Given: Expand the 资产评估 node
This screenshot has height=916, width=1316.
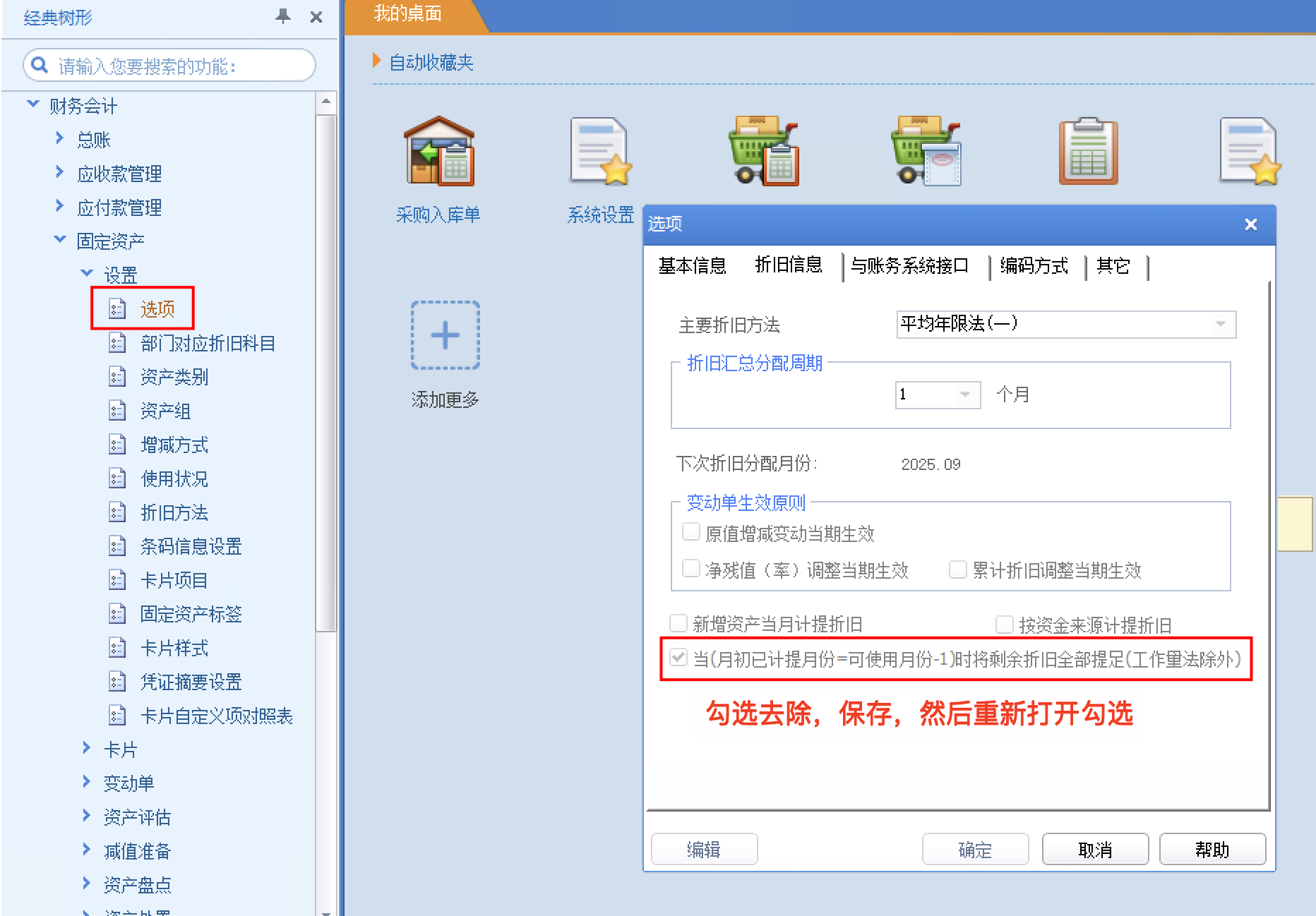Looking at the screenshot, I should tap(87, 815).
